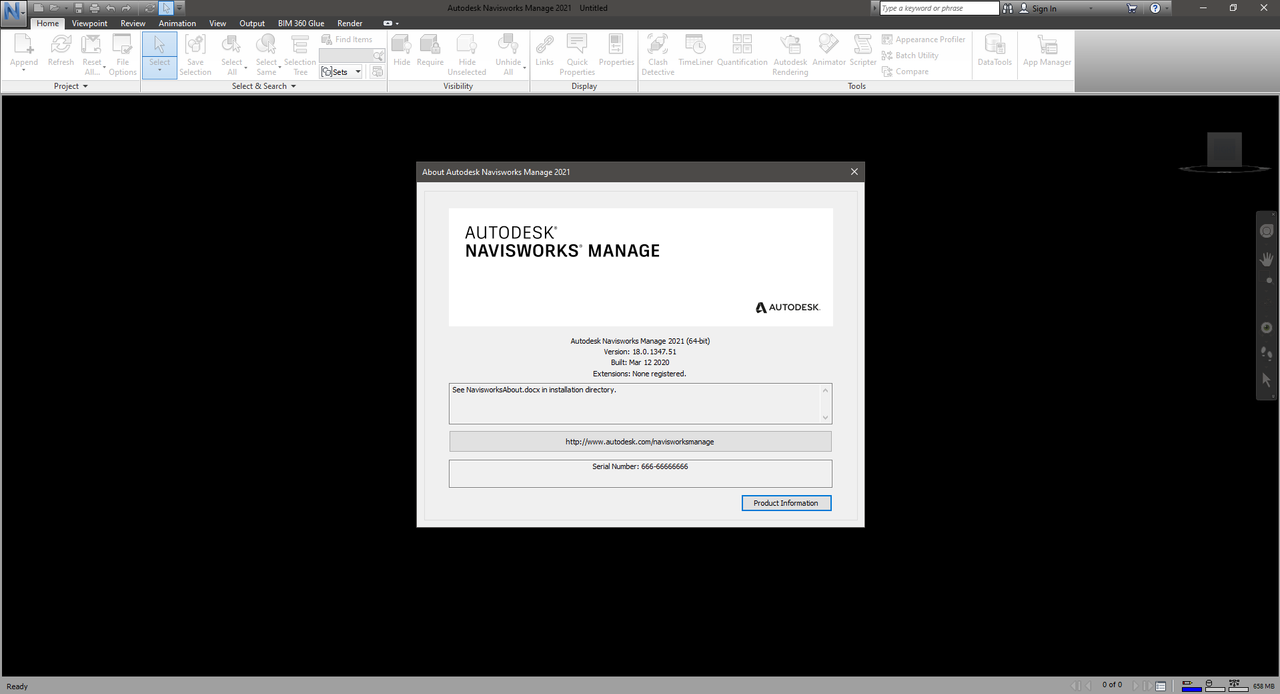Click the Print icon in quick access toolbar

[x=94, y=8]
